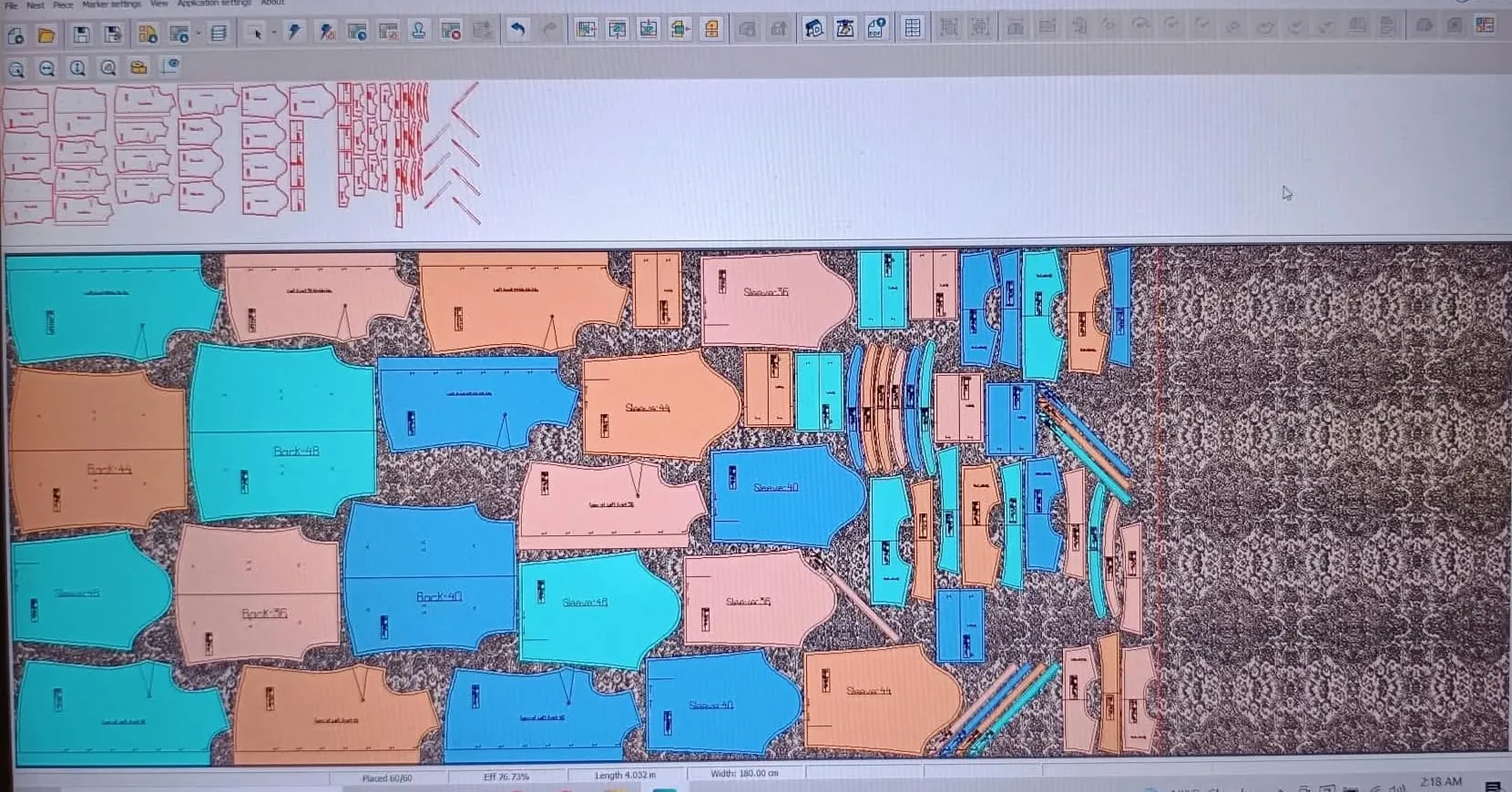Select the Back-40 pattern piece
The image size is (1512, 792).
[x=430, y=577]
